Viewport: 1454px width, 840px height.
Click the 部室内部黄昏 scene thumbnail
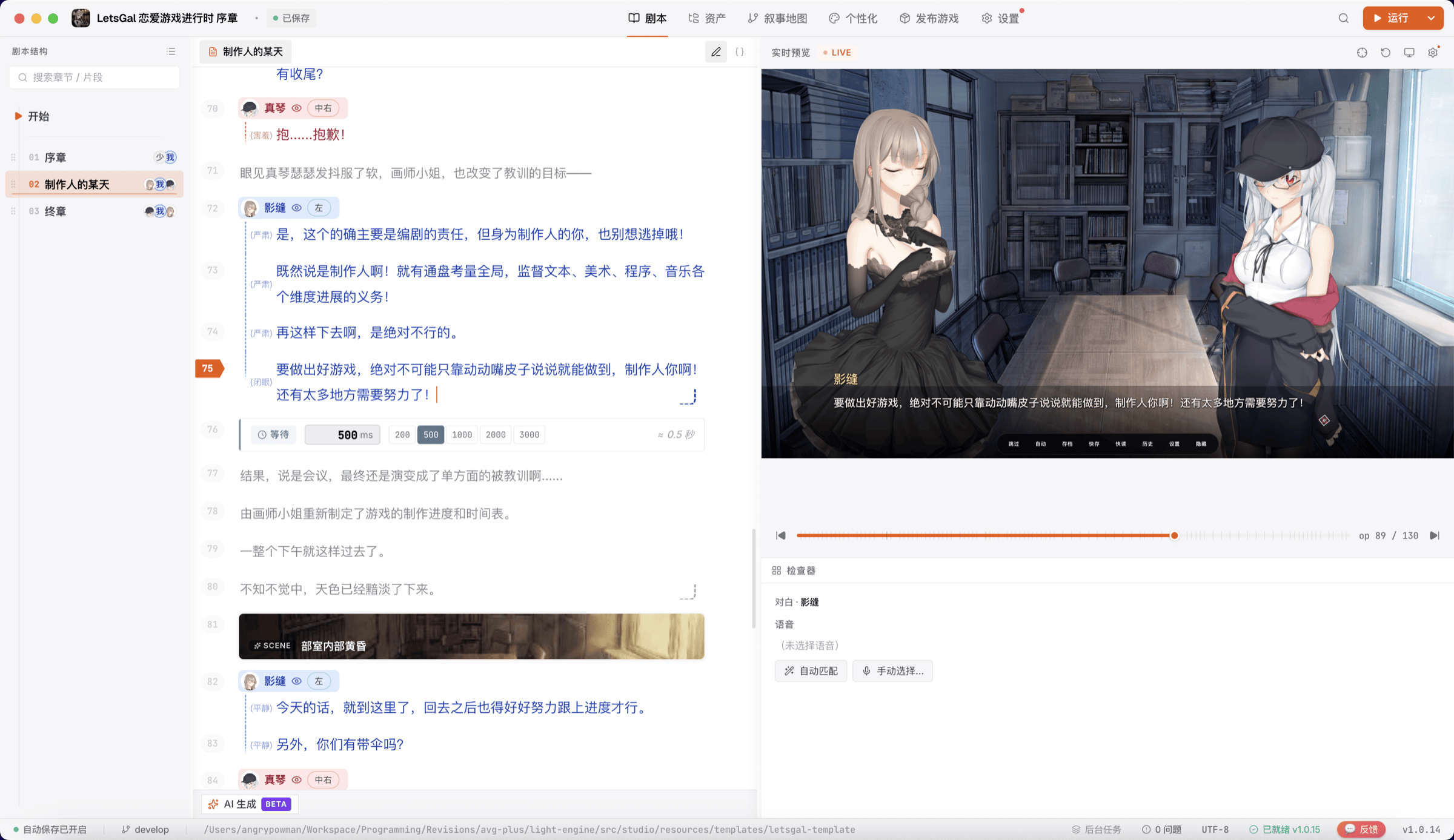pyautogui.click(x=471, y=637)
